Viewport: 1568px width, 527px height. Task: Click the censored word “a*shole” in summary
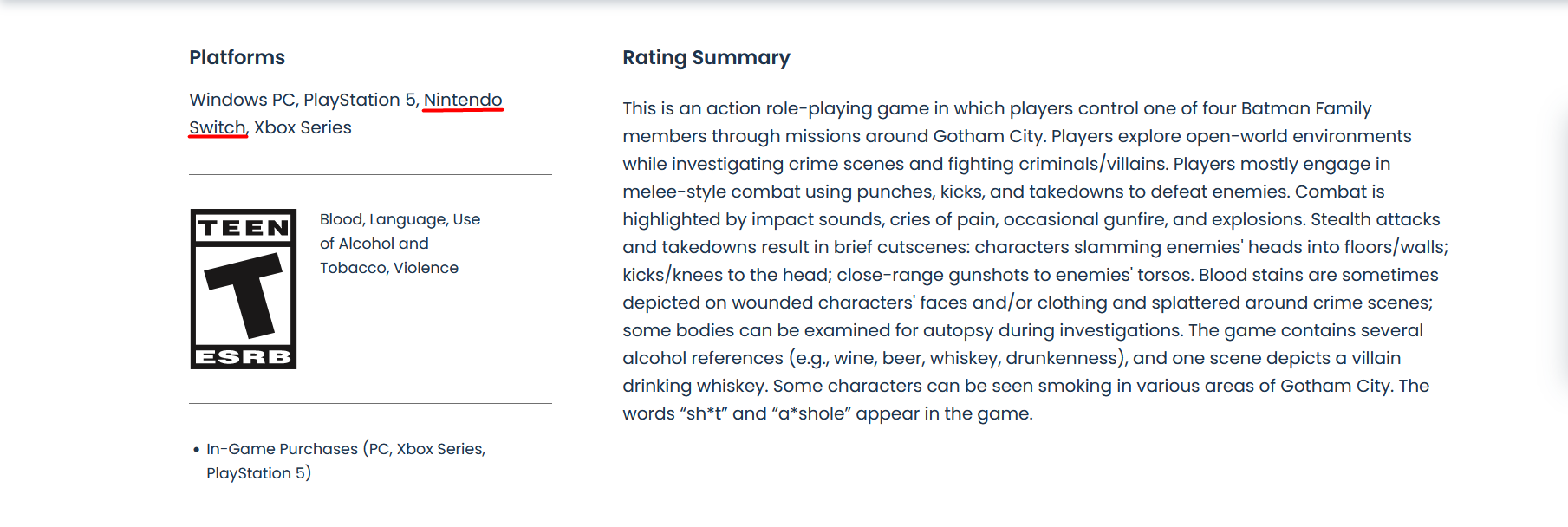tap(811, 413)
